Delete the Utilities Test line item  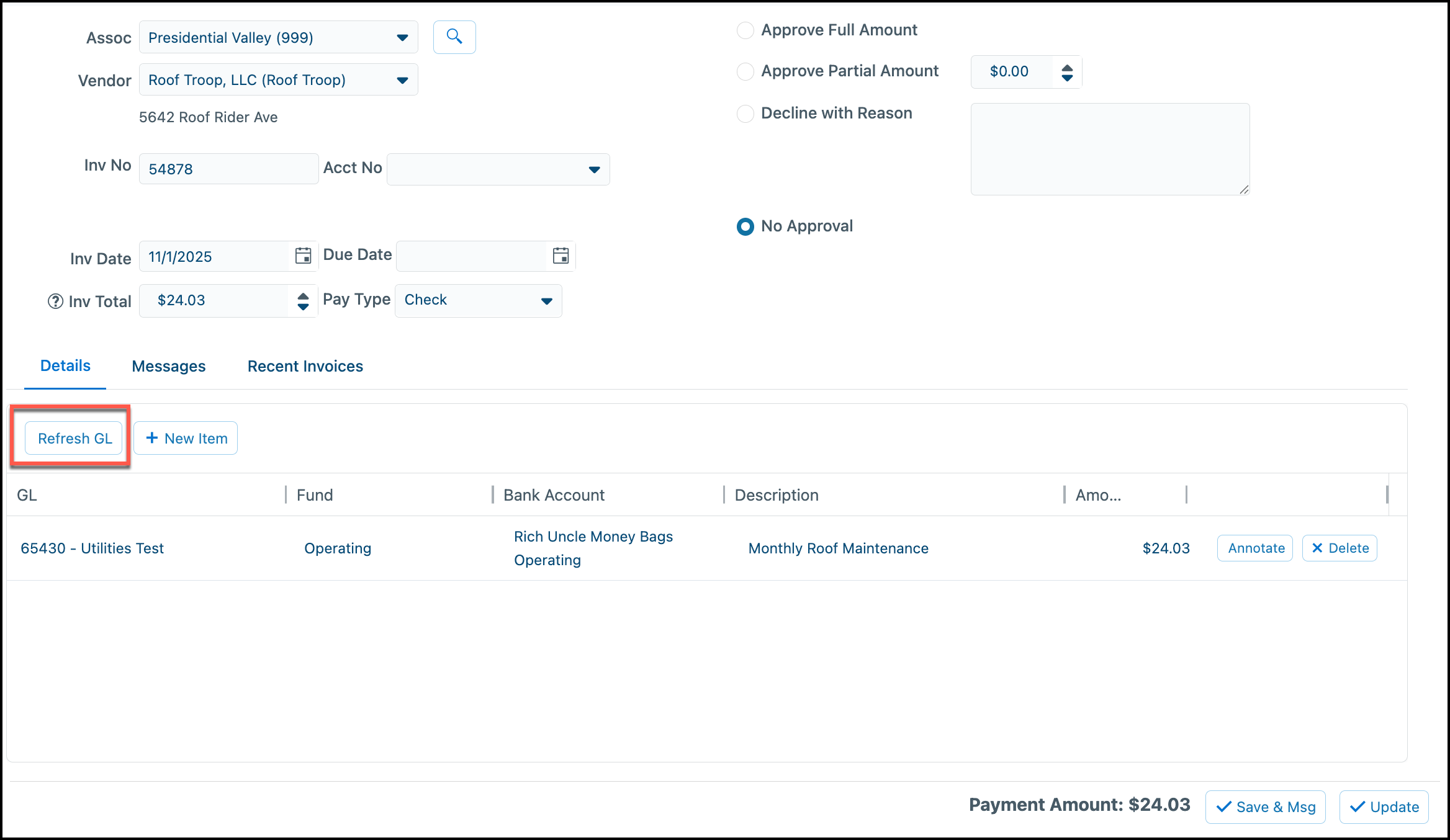[1340, 548]
